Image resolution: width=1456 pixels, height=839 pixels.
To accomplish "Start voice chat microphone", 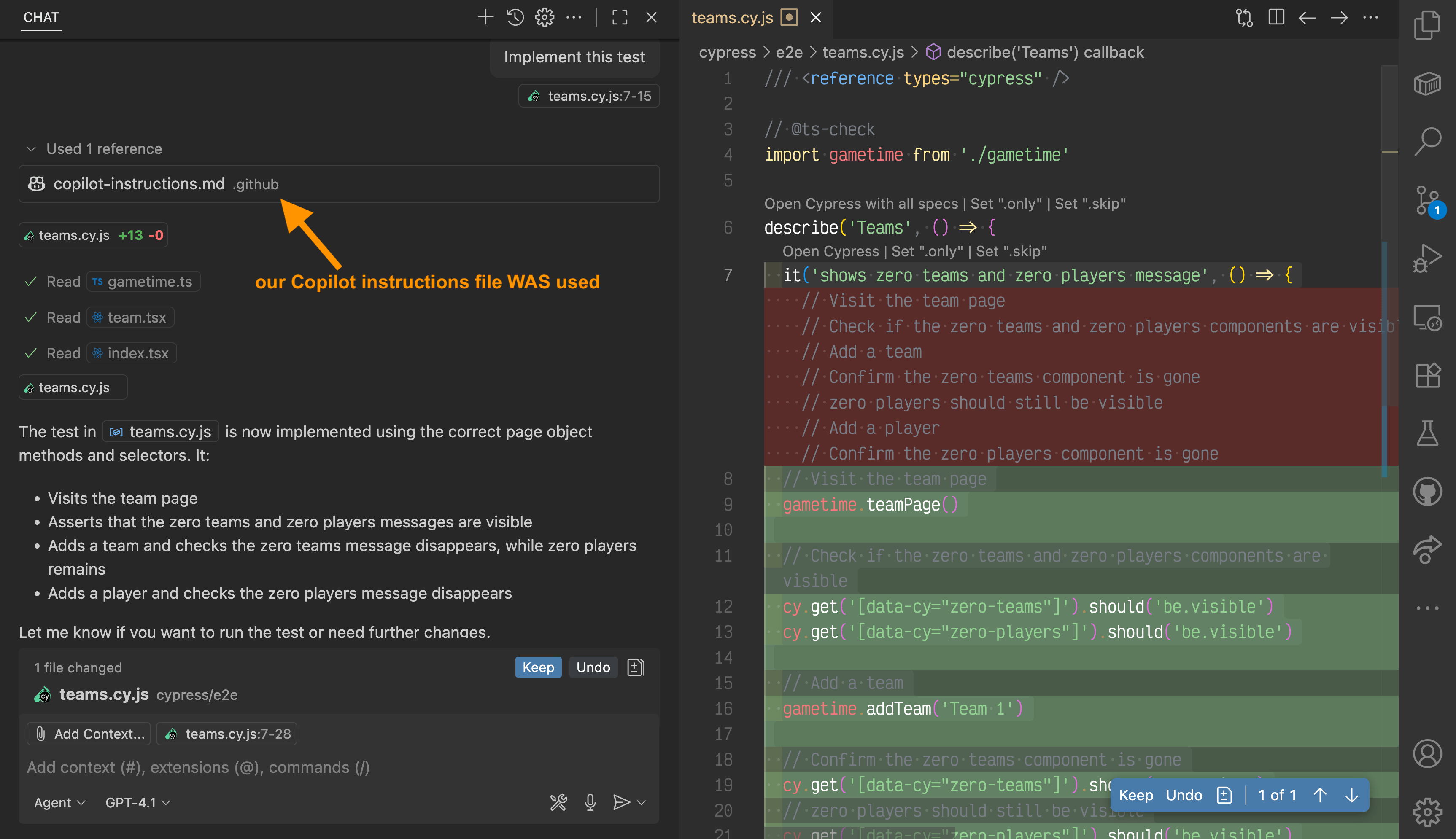I will click(590, 802).
